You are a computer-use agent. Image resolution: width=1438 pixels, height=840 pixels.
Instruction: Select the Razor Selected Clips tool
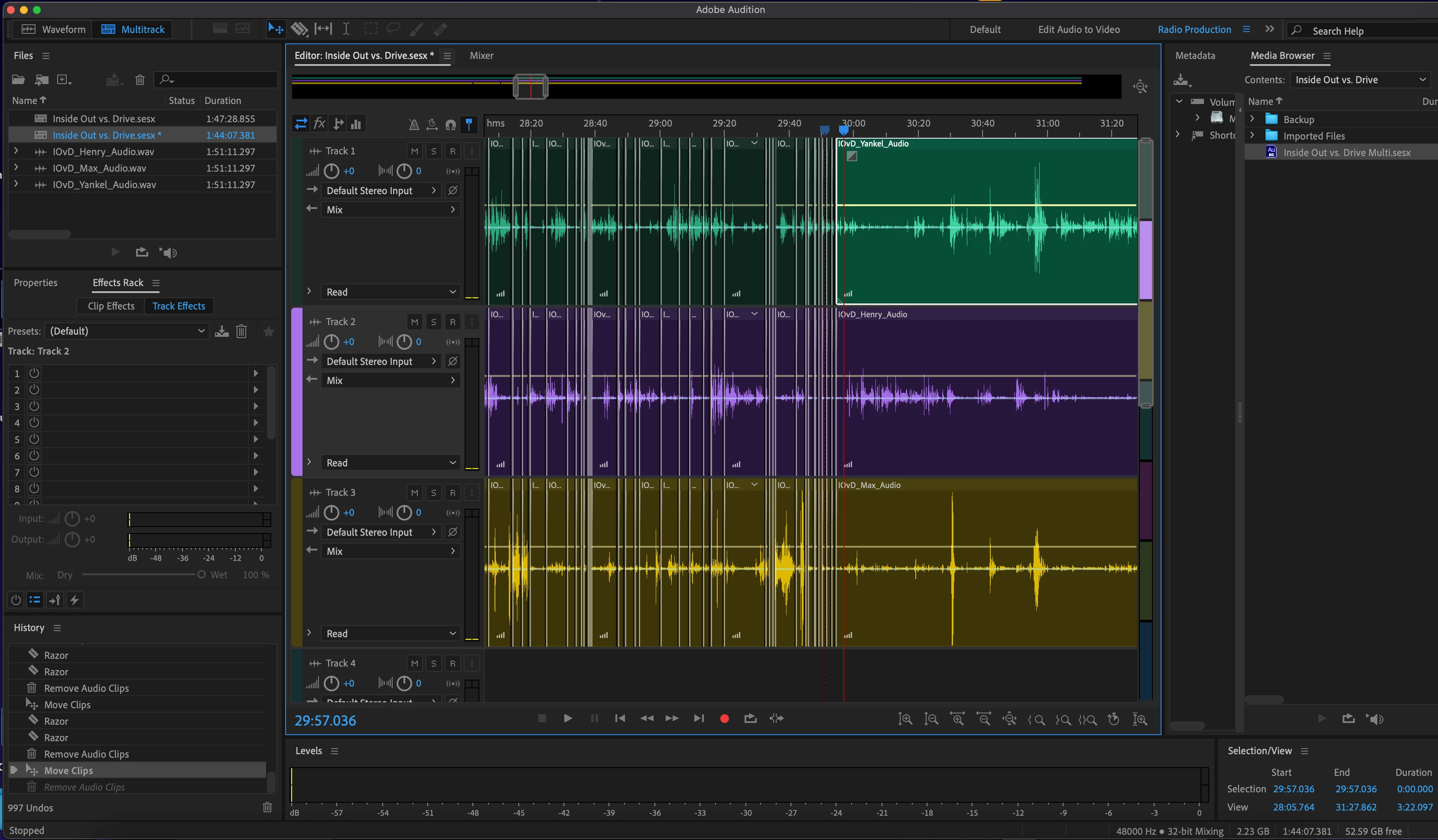299,29
